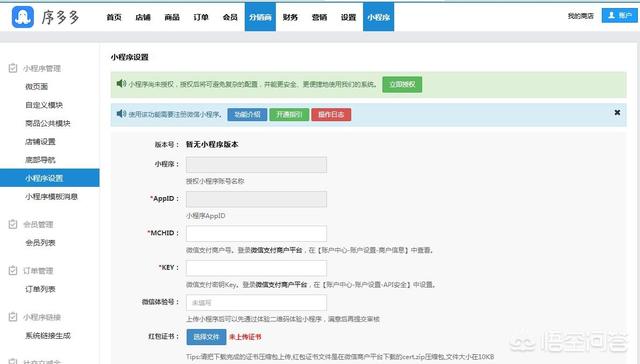This screenshot has width=640, height=364.
Task: Open the 财务 menu
Action: tap(290, 17)
